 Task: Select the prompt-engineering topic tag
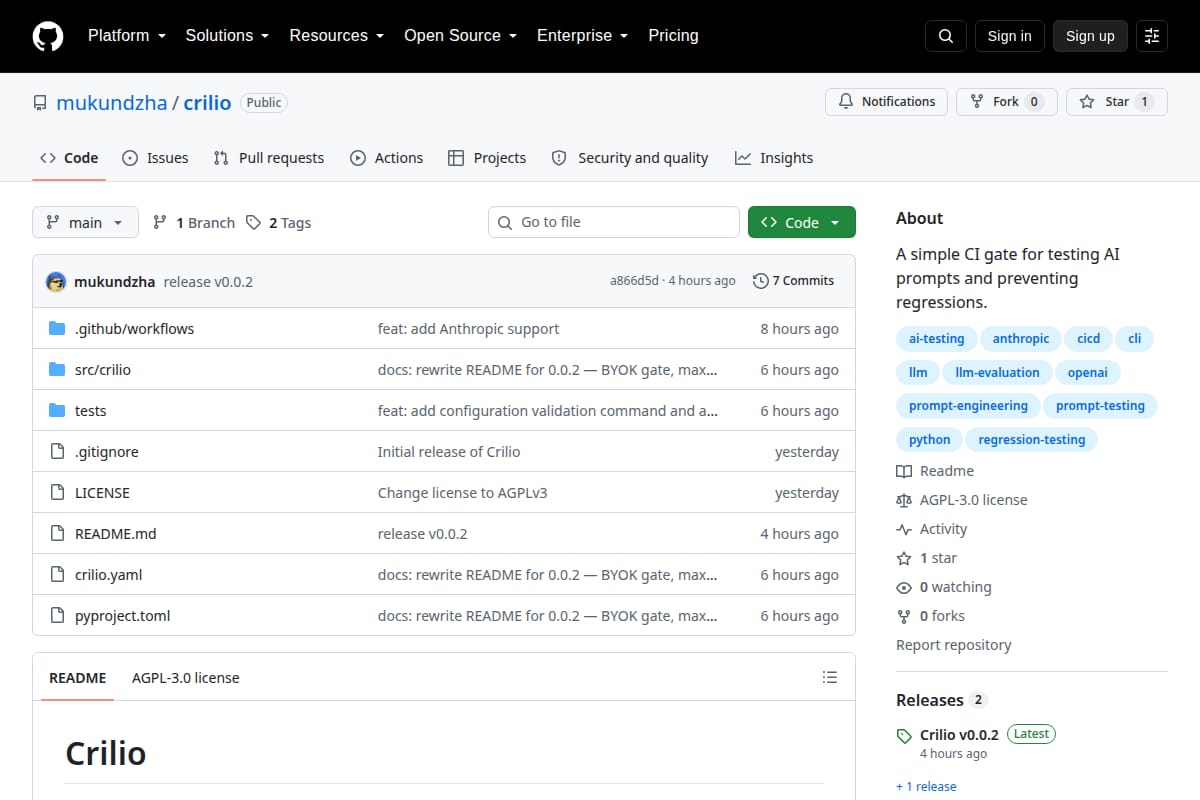pos(968,406)
